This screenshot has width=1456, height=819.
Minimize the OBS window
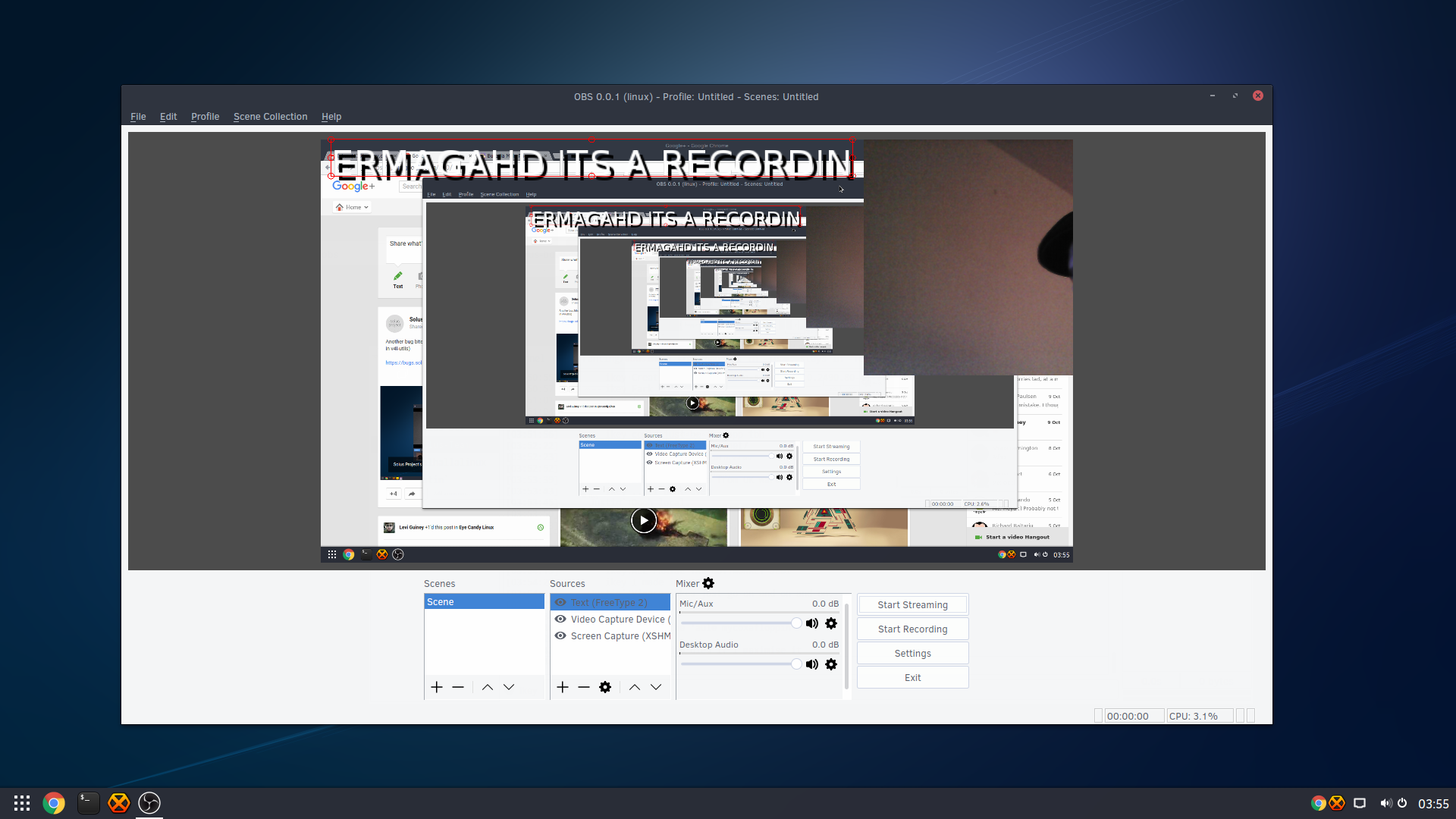pos(1213,96)
